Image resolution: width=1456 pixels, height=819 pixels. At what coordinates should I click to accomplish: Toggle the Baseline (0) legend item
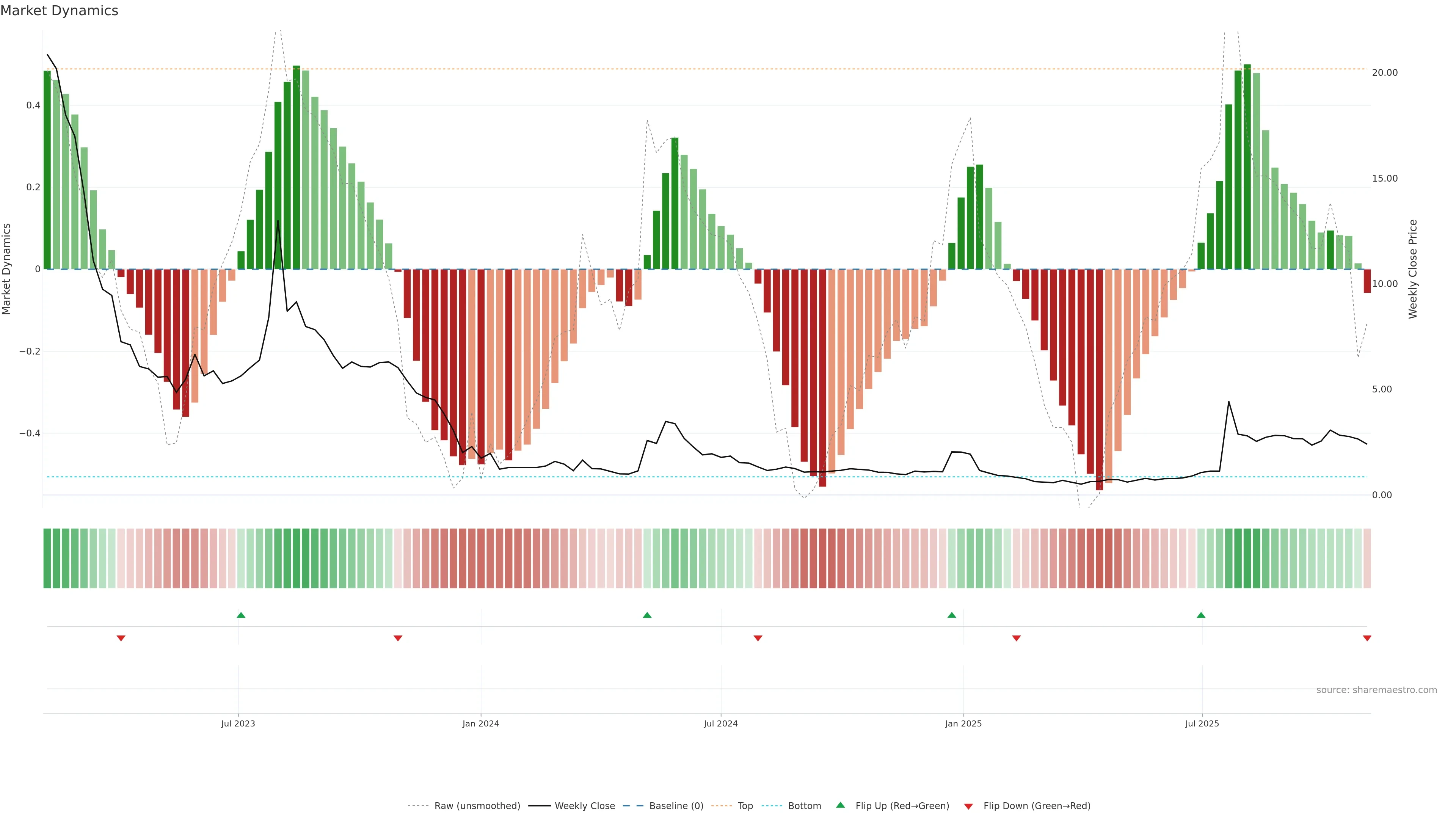point(676,806)
